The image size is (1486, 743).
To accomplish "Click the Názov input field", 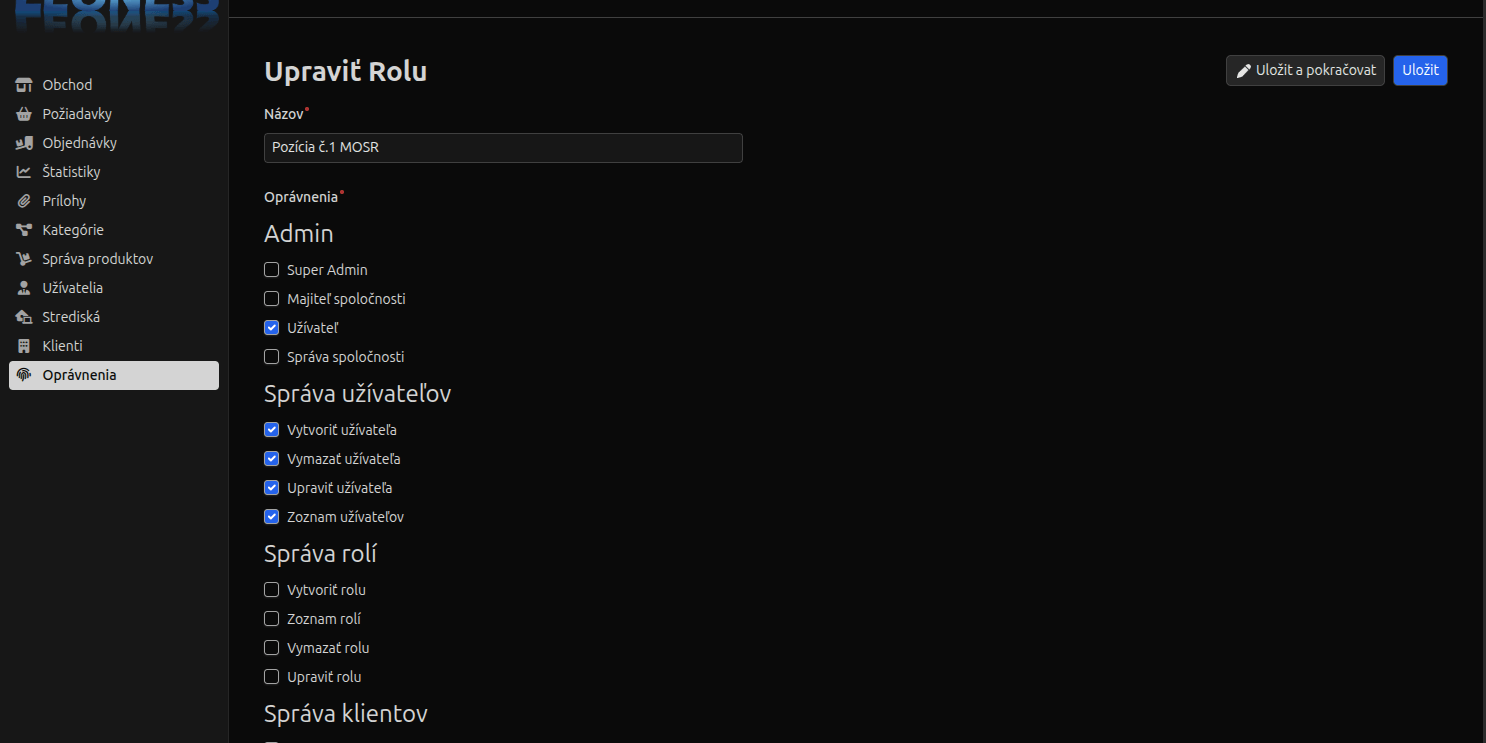I will tap(503, 148).
